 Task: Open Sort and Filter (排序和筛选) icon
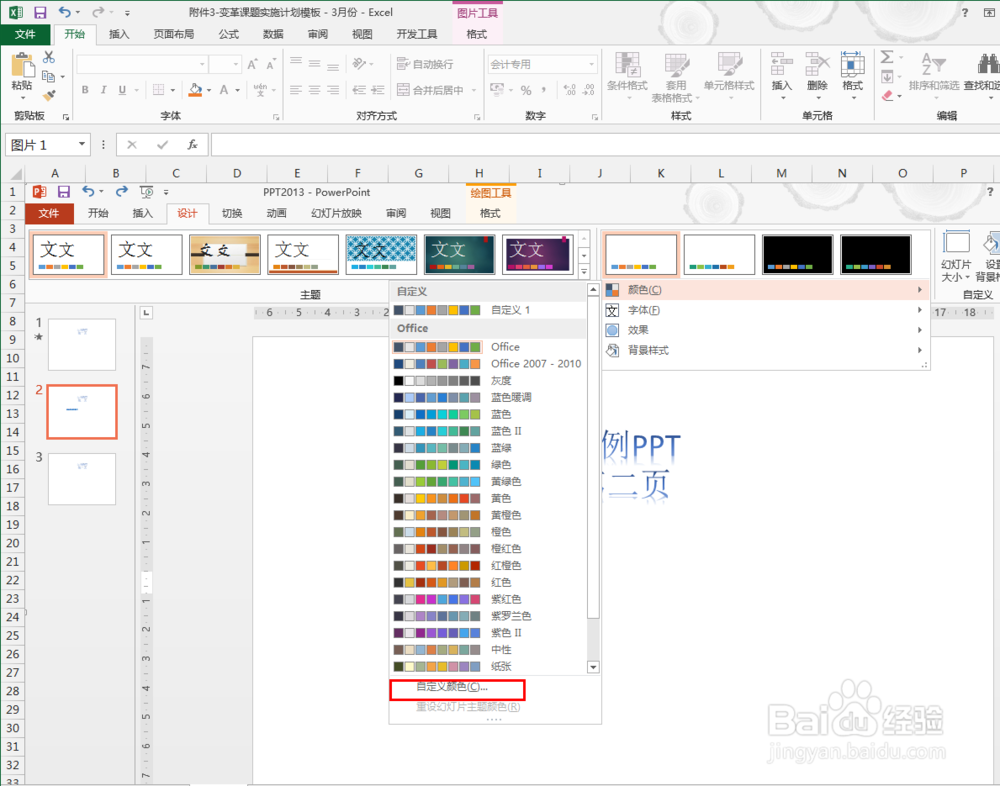point(933,64)
